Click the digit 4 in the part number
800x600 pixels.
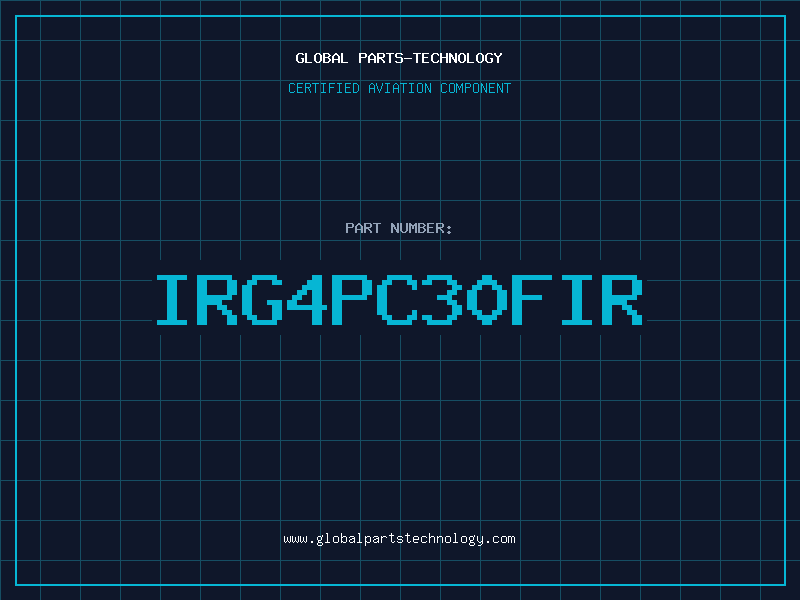[x=307, y=300]
